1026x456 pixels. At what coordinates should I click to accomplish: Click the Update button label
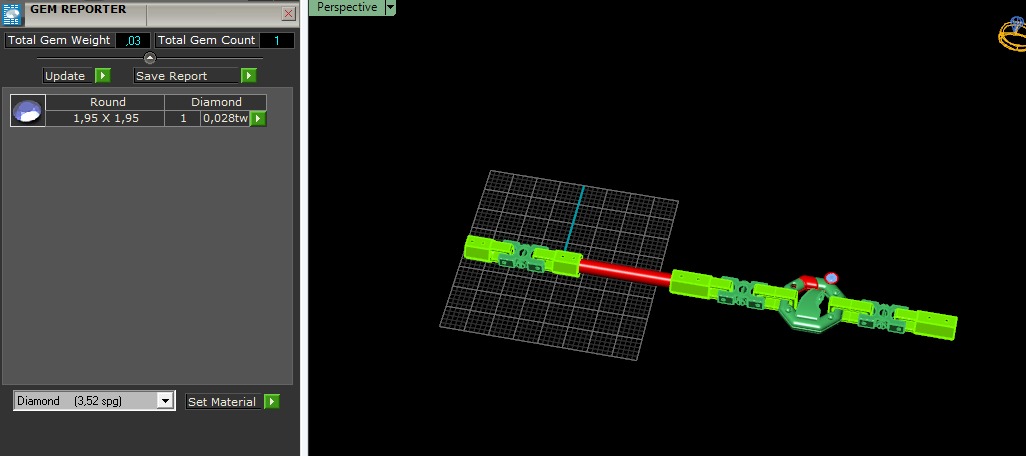point(68,76)
